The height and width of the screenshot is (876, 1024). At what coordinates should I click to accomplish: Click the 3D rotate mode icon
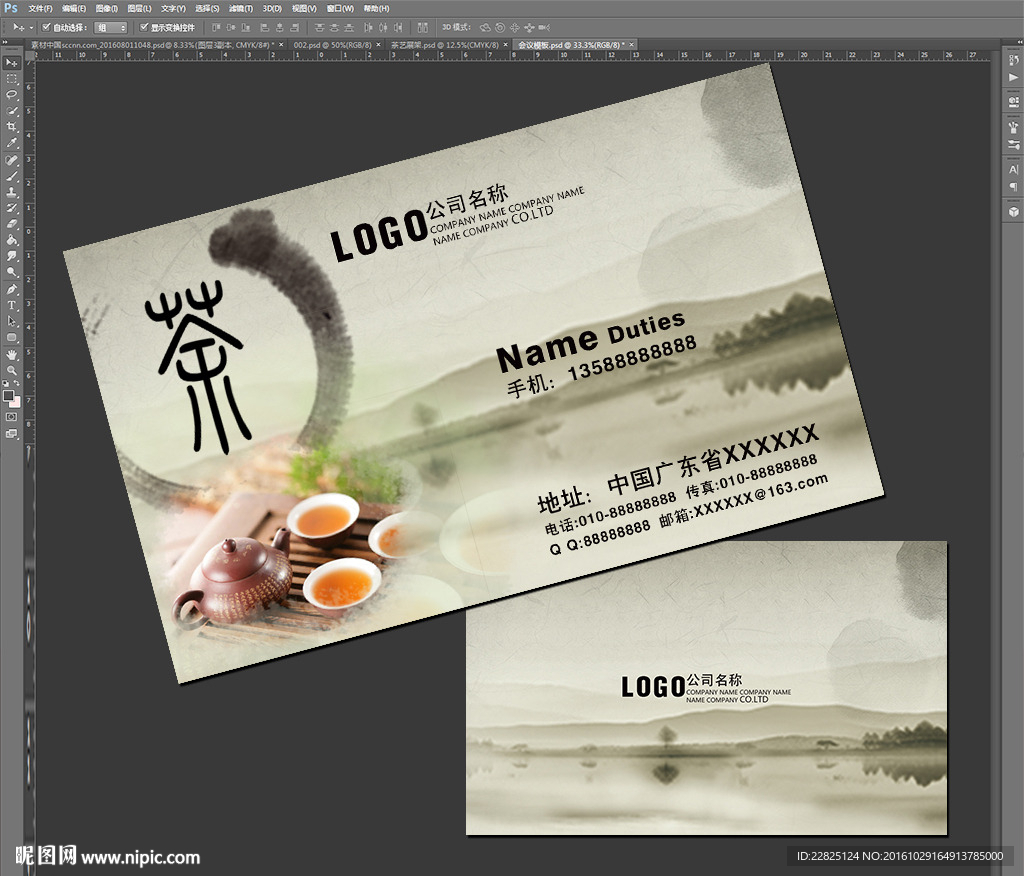coord(485,27)
